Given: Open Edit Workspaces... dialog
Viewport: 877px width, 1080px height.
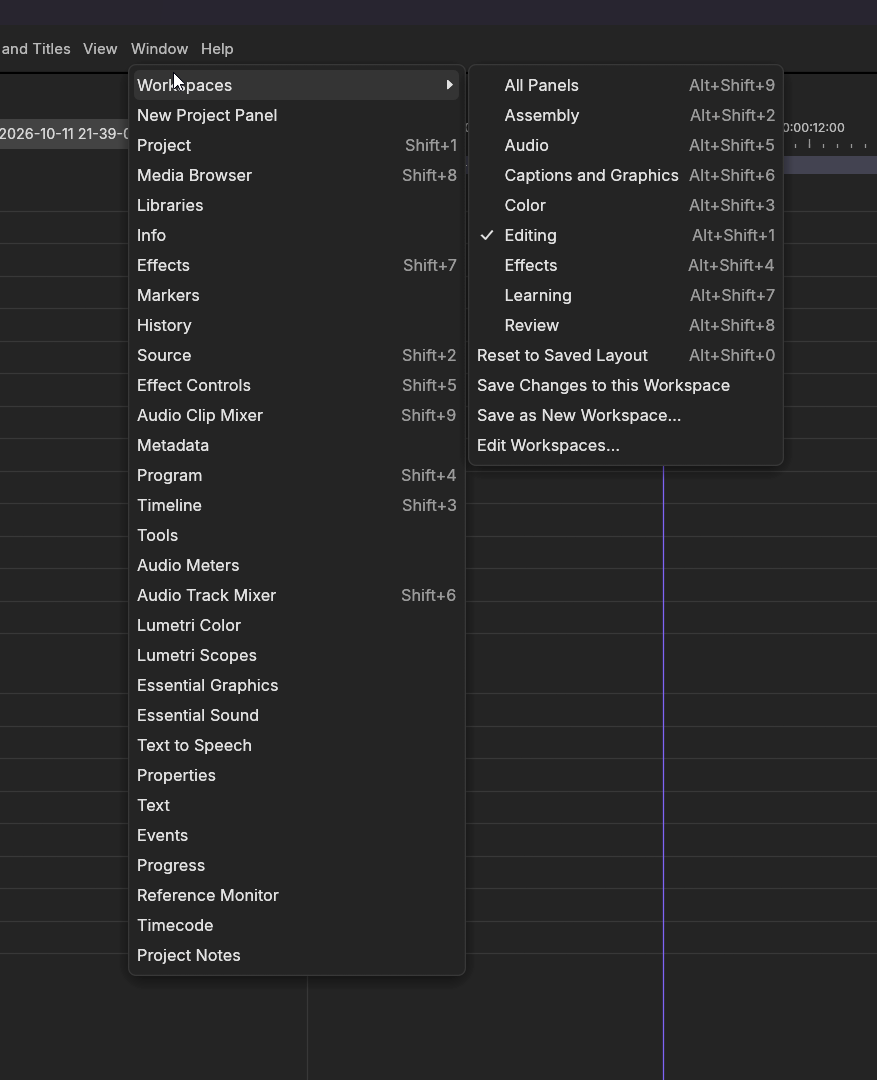Looking at the screenshot, I should click(x=626, y=445).
